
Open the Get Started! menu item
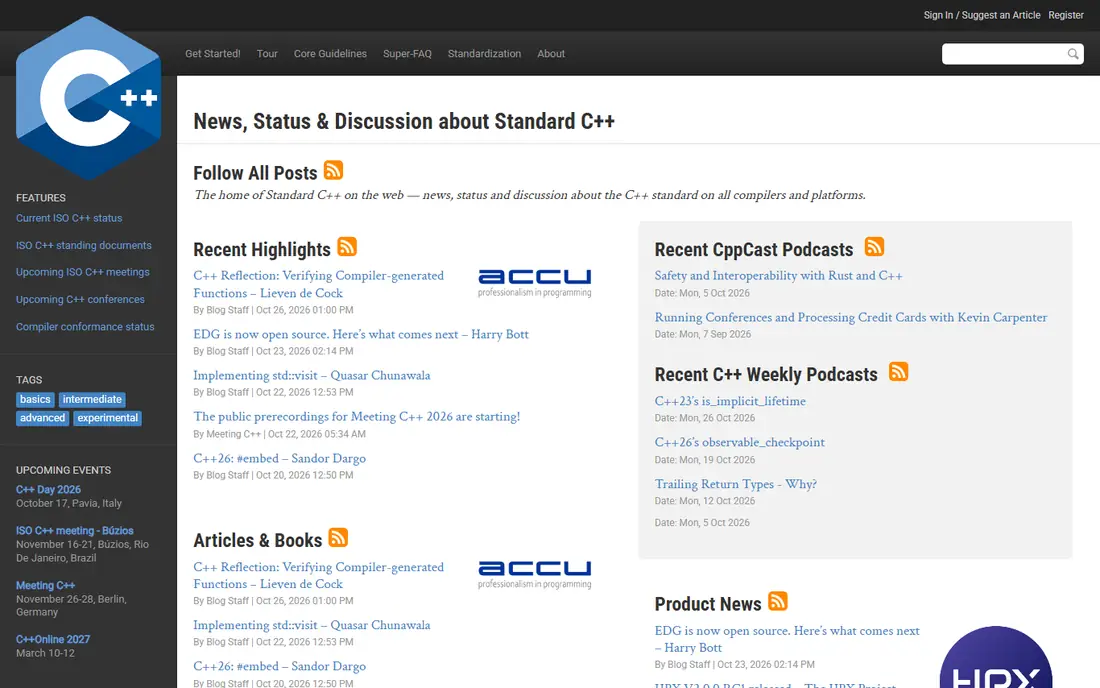pos(213,53)
